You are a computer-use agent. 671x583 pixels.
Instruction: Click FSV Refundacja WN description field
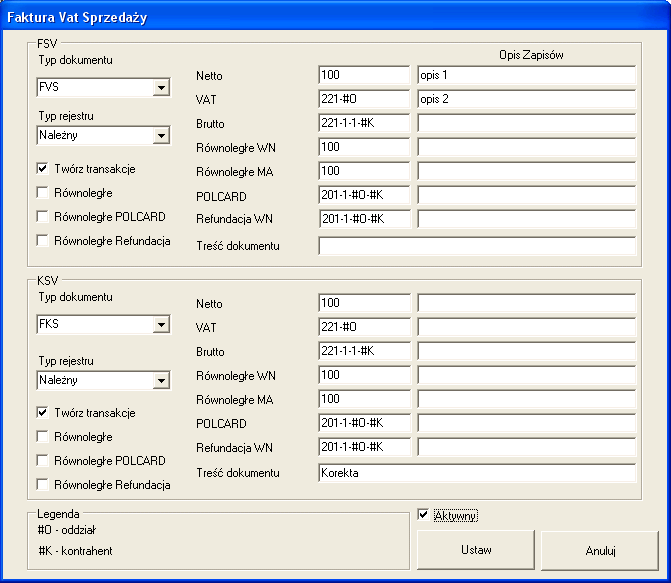(527, 219)
